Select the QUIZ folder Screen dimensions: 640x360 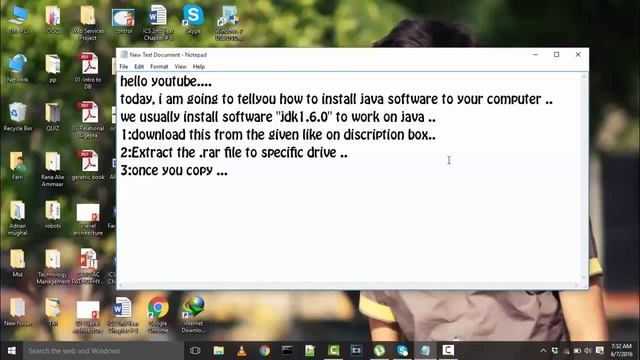tap(53, 117)
